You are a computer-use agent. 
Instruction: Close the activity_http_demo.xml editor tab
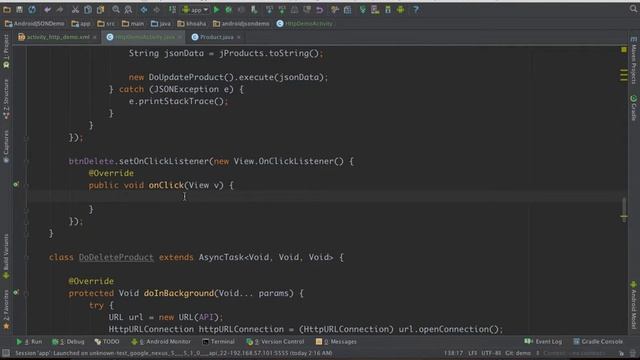[95, 37]
